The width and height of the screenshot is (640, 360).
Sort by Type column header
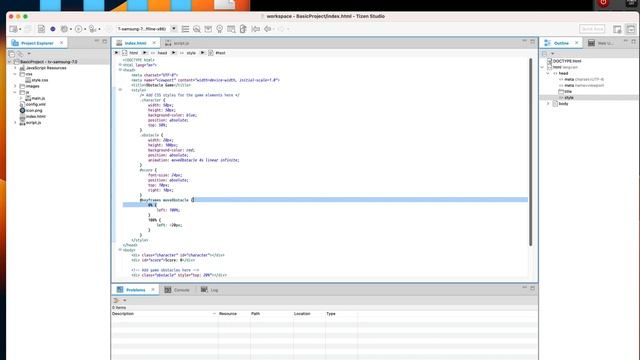tap(341, 313)
